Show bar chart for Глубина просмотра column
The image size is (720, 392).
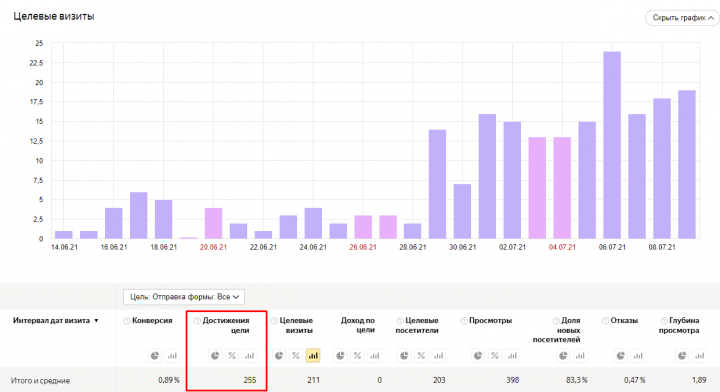(x=700, y=356)
